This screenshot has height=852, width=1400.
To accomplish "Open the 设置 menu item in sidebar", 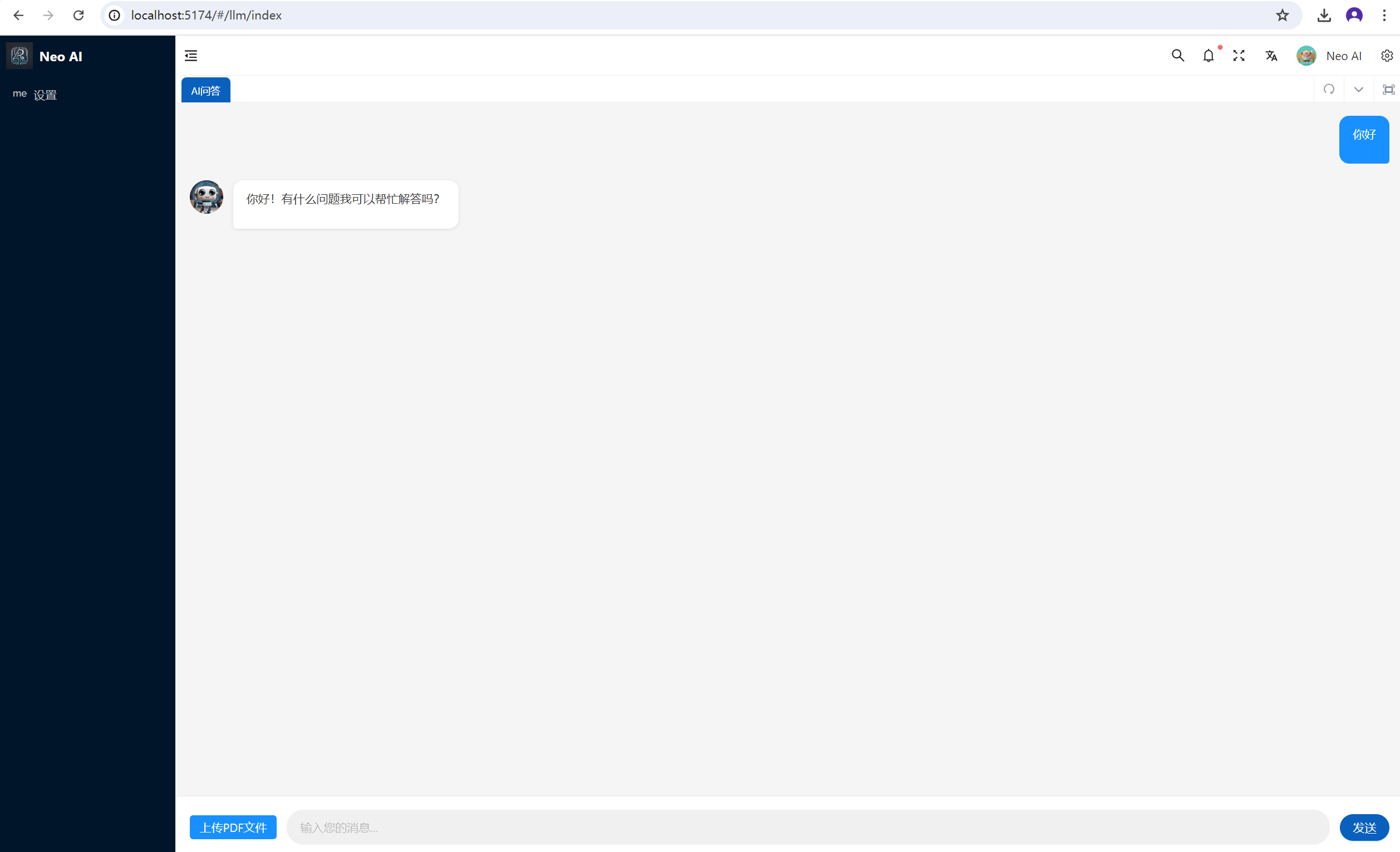I will (87, 94).
